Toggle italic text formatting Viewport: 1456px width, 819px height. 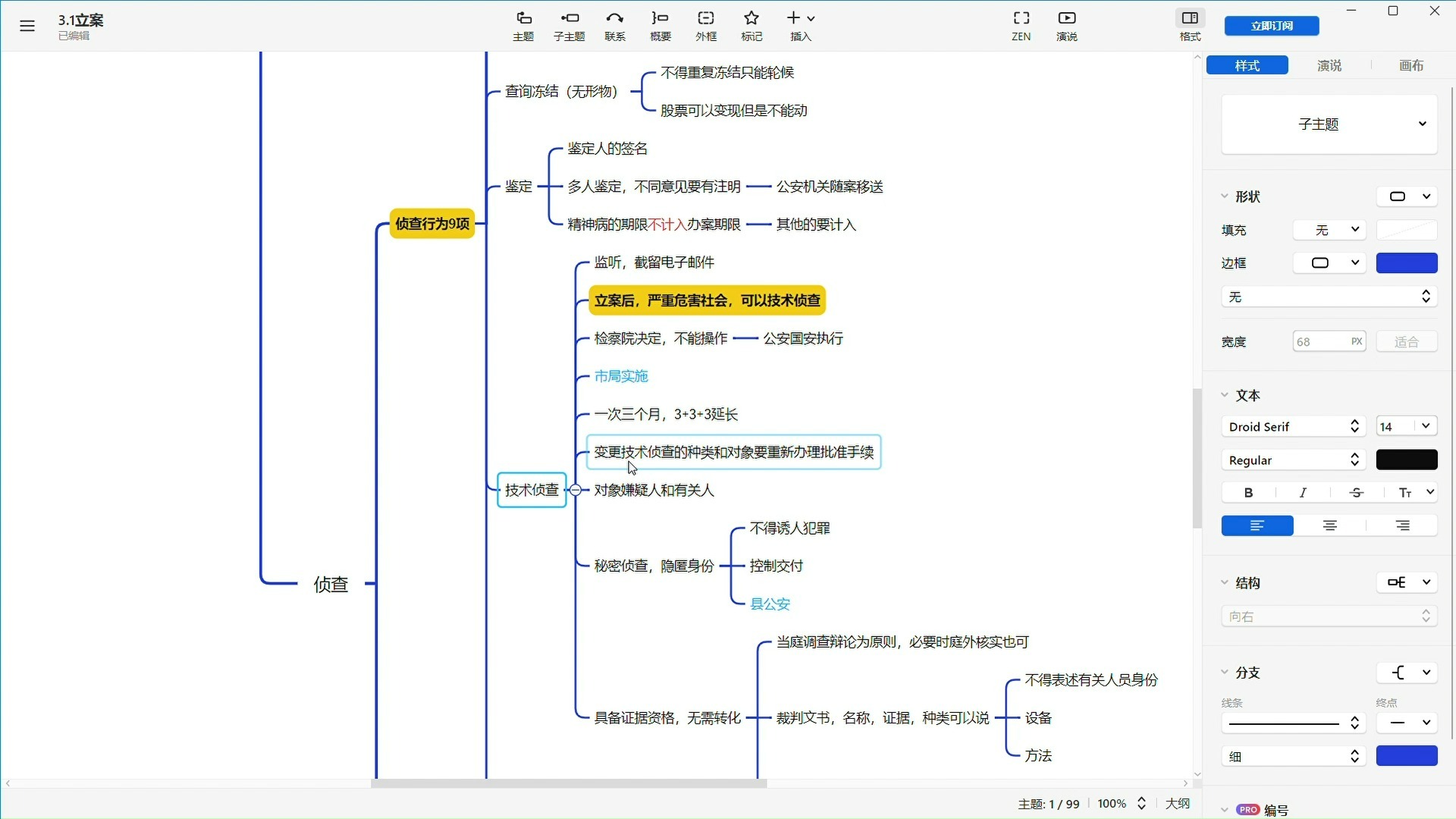(x=1303, y=492)
